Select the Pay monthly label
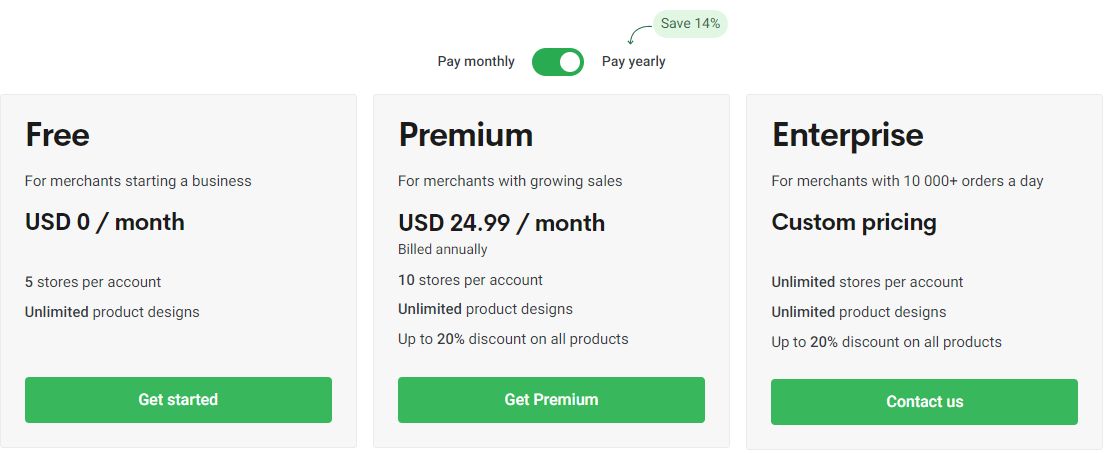1107x453 pixels. (x=476, y=61)
